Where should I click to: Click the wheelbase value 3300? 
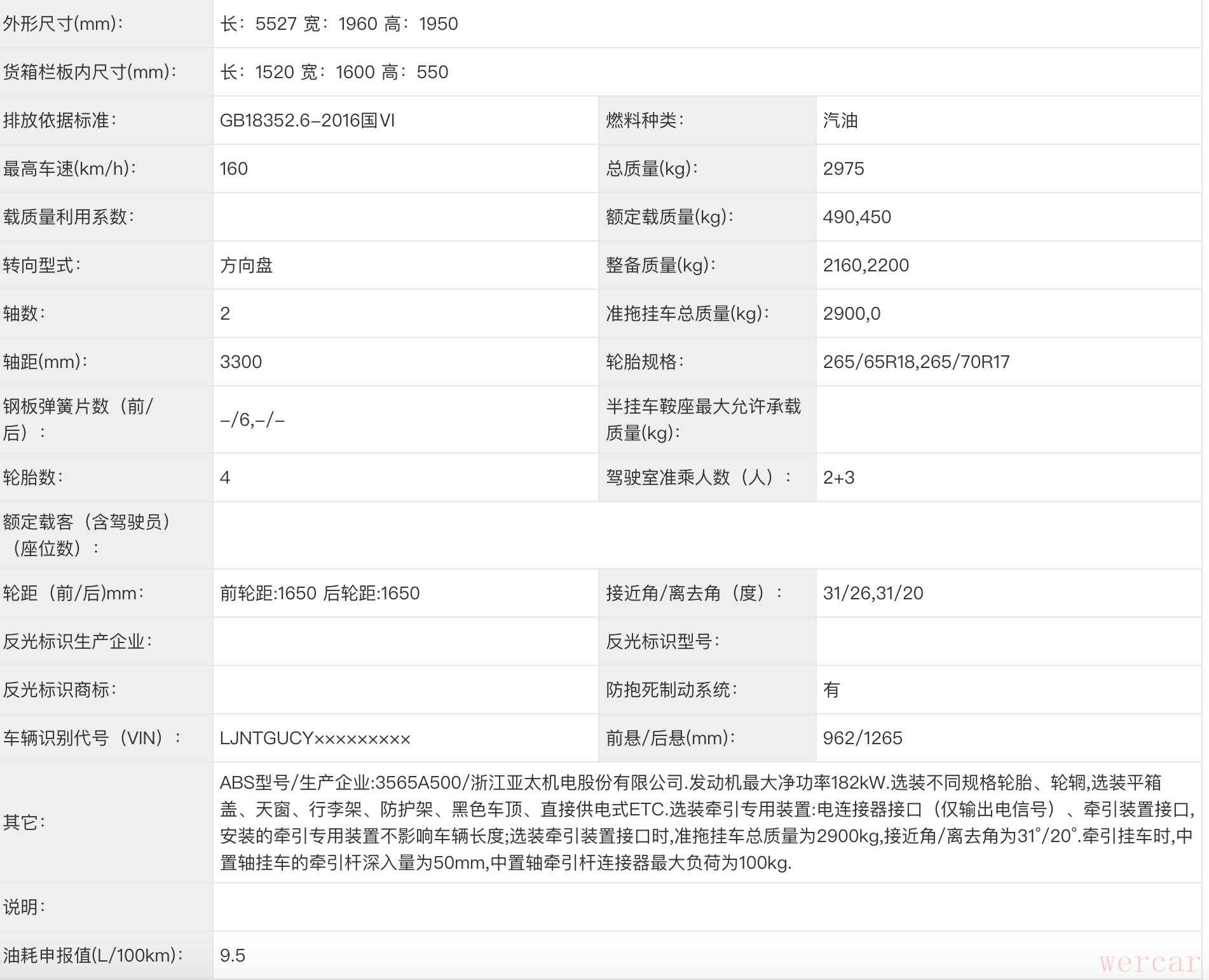240,362
